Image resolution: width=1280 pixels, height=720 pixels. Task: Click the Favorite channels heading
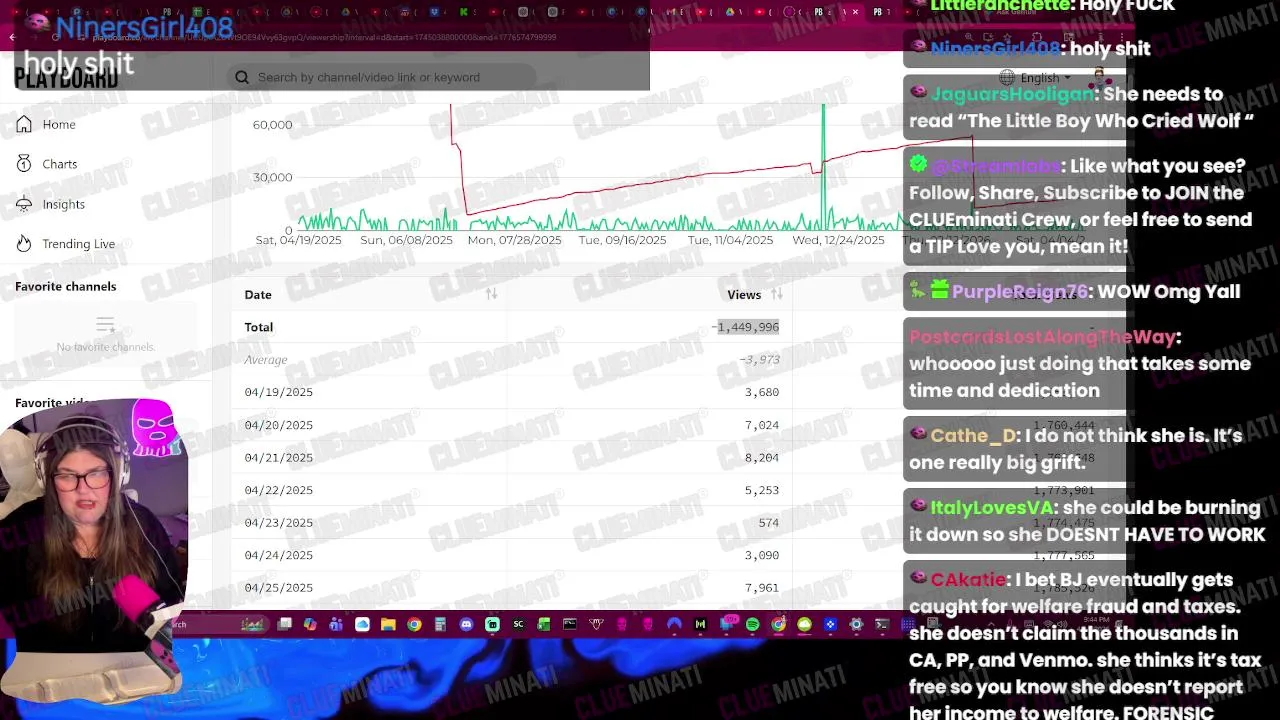coord(66,286)
